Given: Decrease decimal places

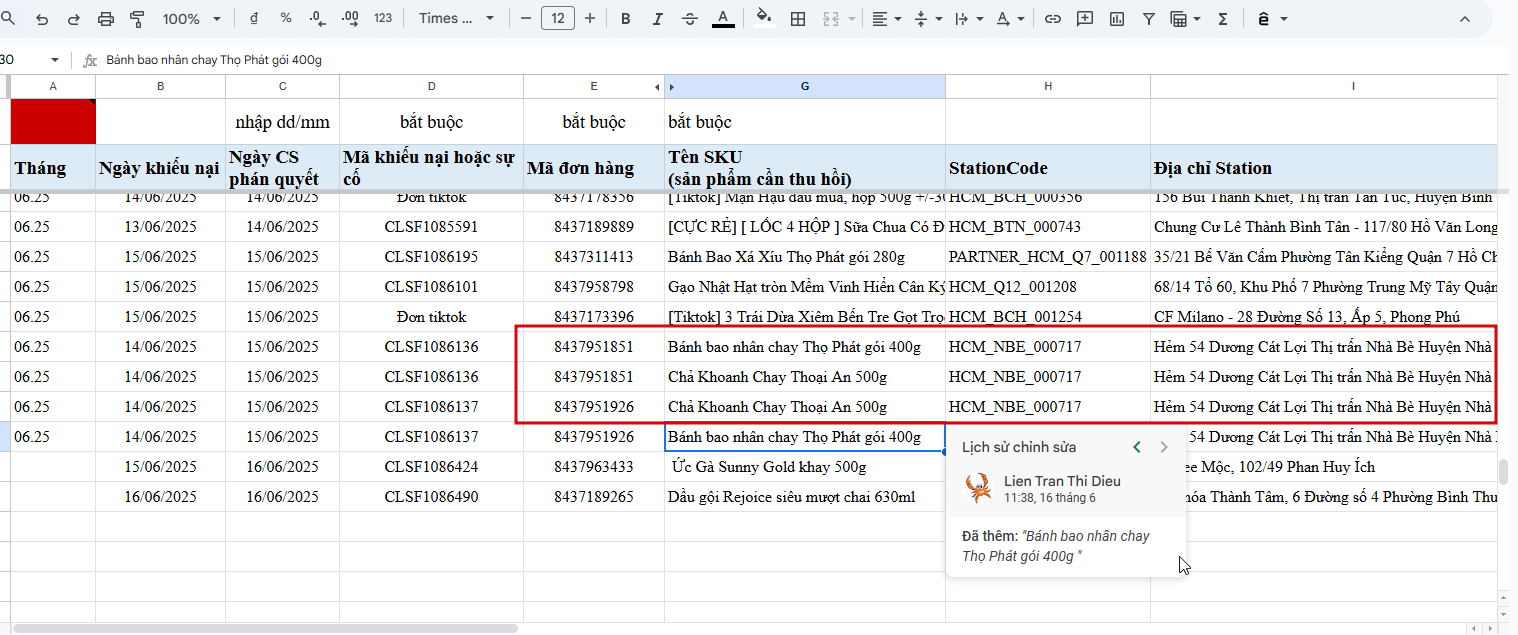Looking at the screenshot, I should tap(318, 19).
